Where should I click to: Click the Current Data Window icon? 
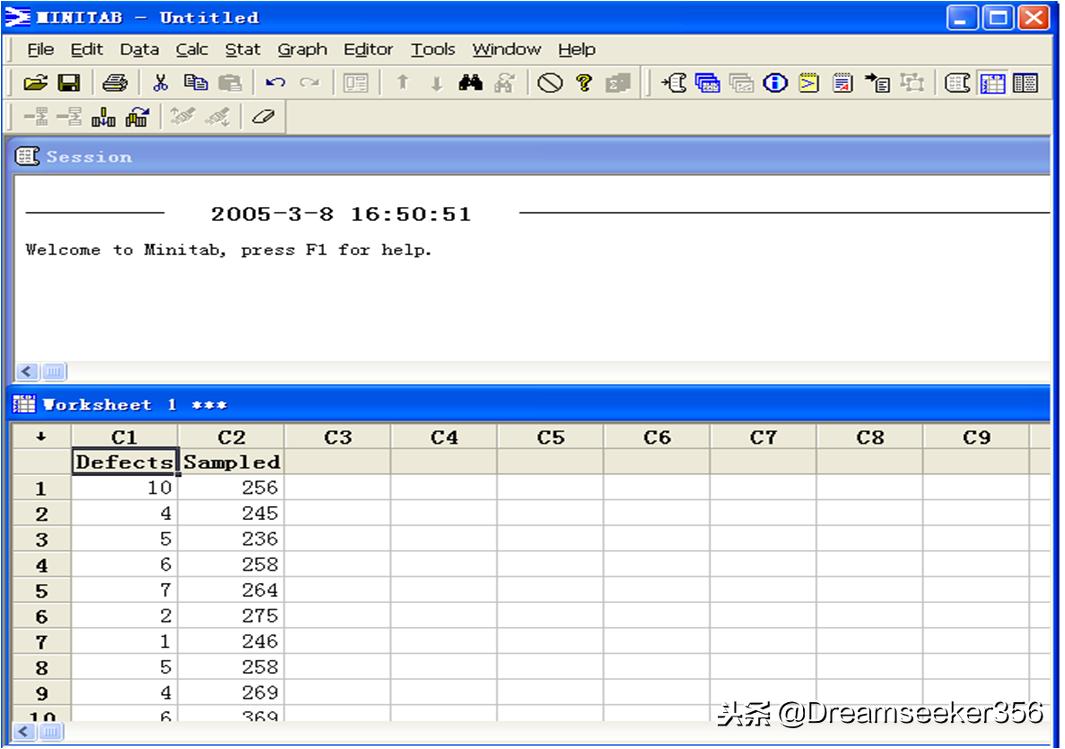[x=992, y=83]
